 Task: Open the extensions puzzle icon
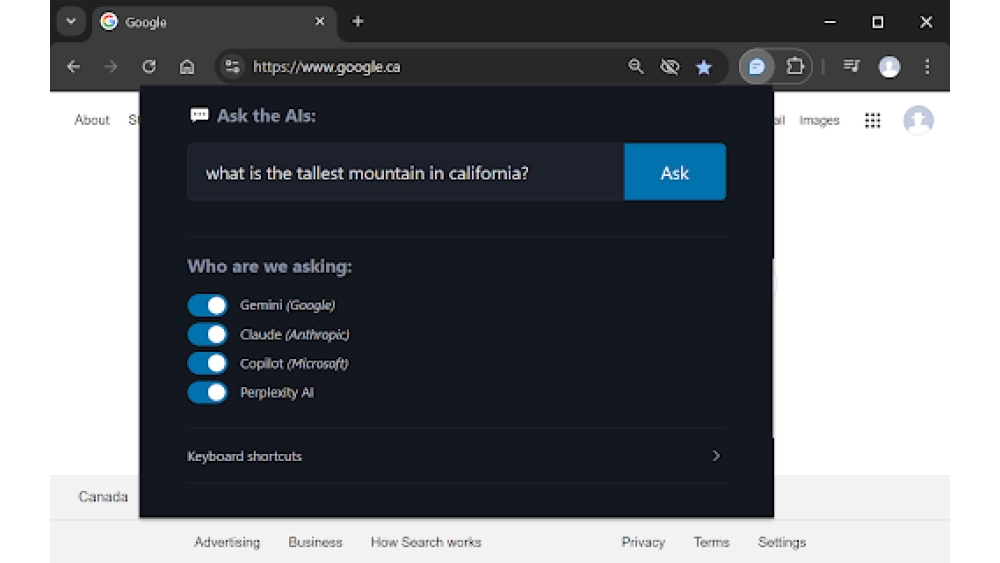pos(795,66)
